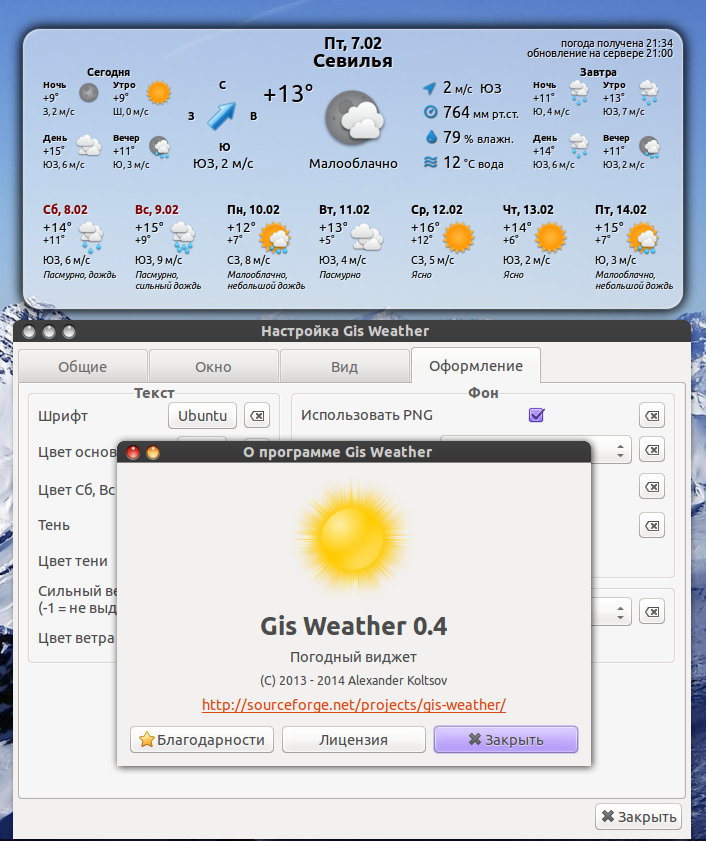Click the Пт, 14.02 sun-rain icon
Screen dimensions: 706x841
coord(643,238)
